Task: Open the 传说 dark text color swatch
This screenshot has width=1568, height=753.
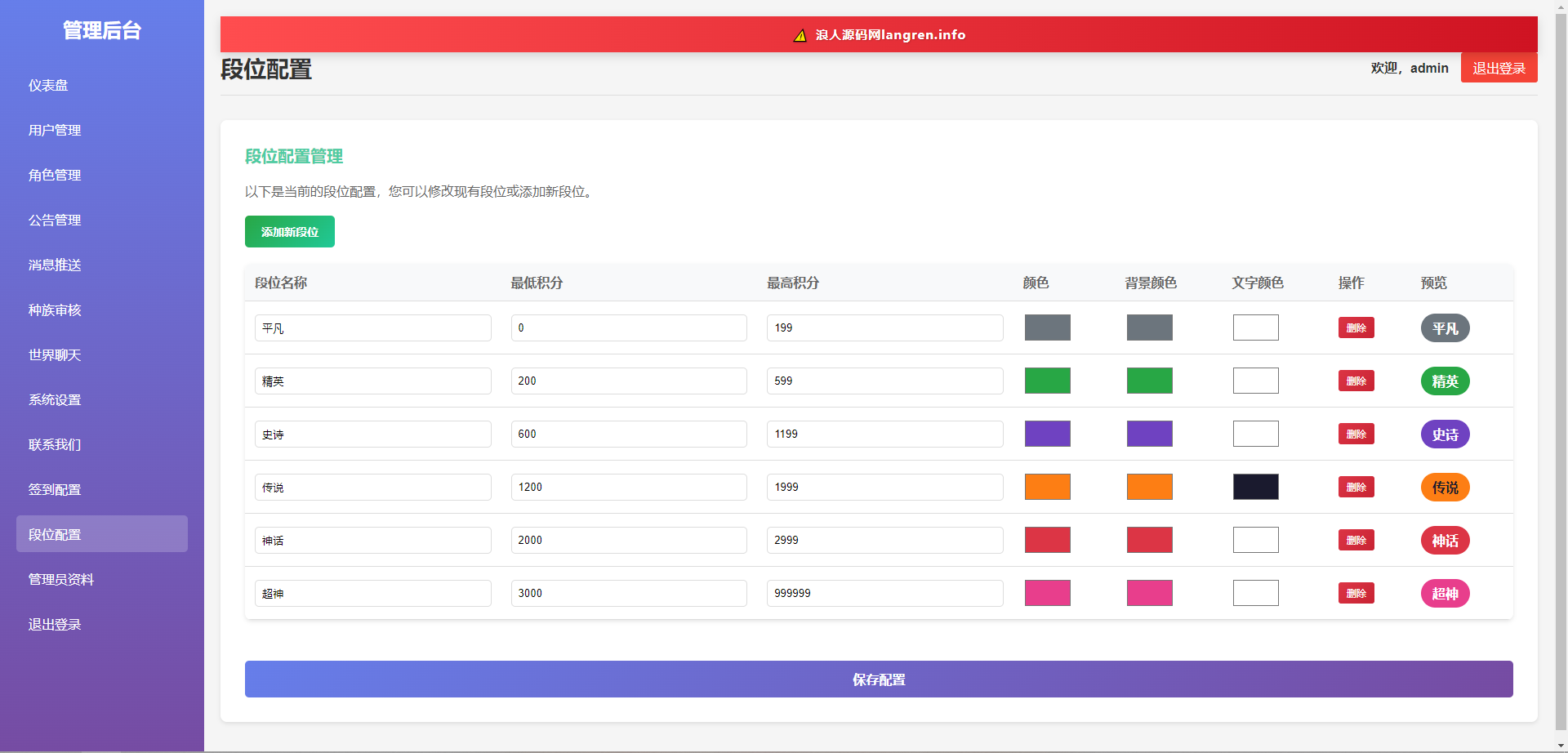Action: (1255, 488)
